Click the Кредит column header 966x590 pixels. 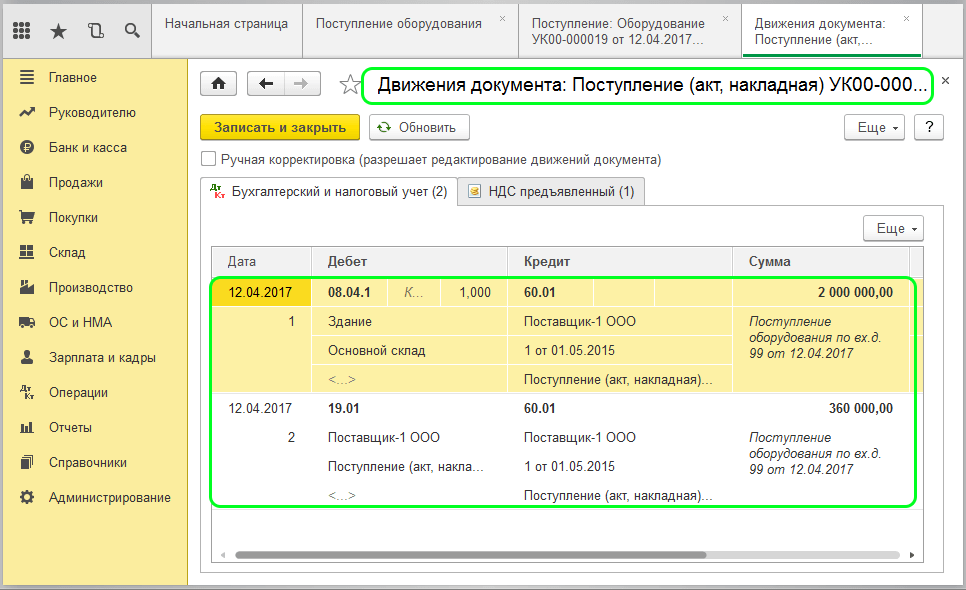(x=620, y=262)
